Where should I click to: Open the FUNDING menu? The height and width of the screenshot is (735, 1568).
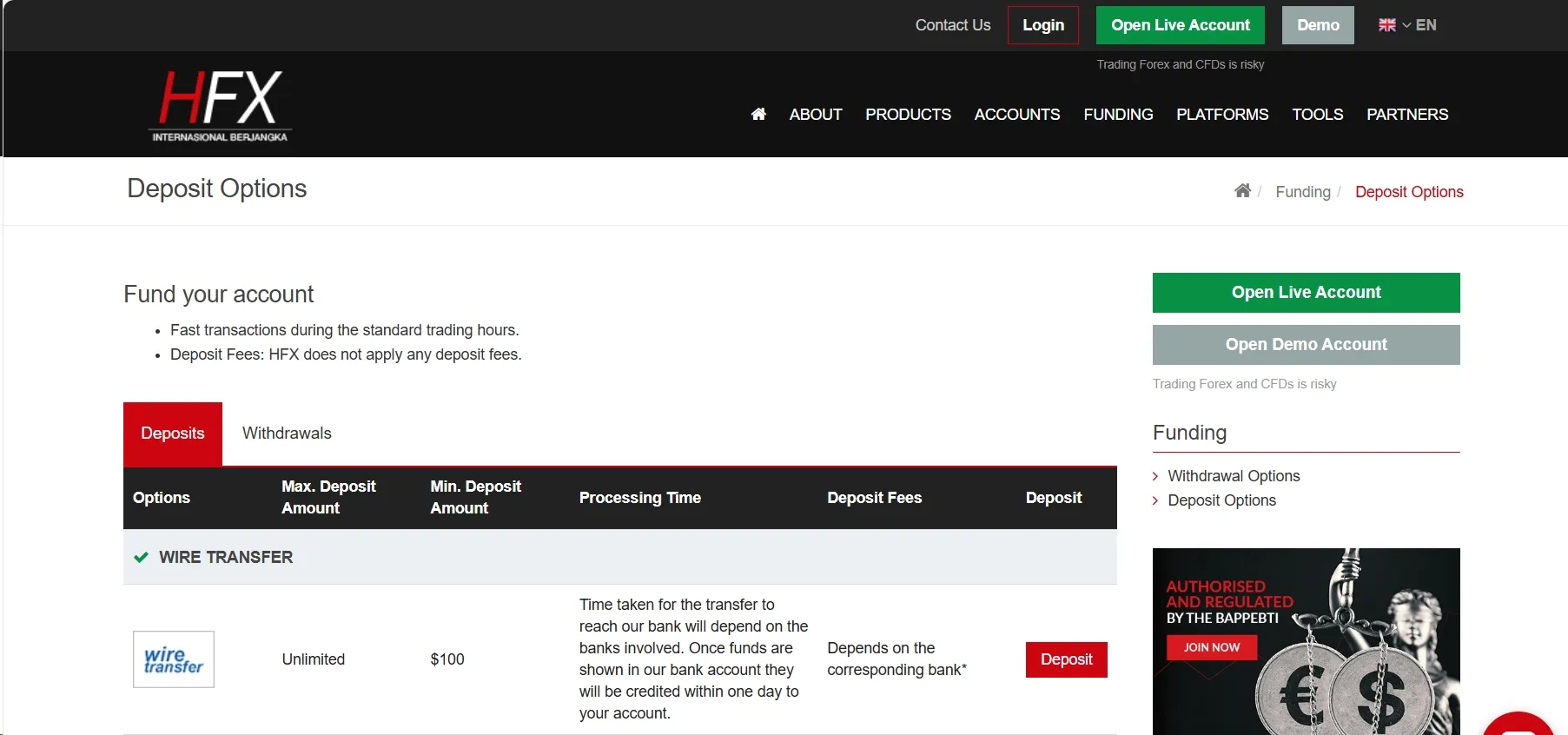pos(1118,114)
